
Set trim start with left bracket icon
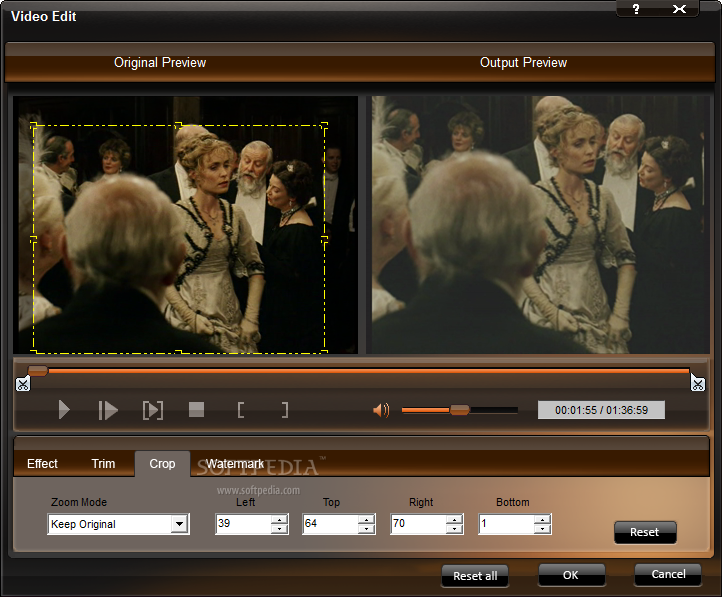click(240, 410)
